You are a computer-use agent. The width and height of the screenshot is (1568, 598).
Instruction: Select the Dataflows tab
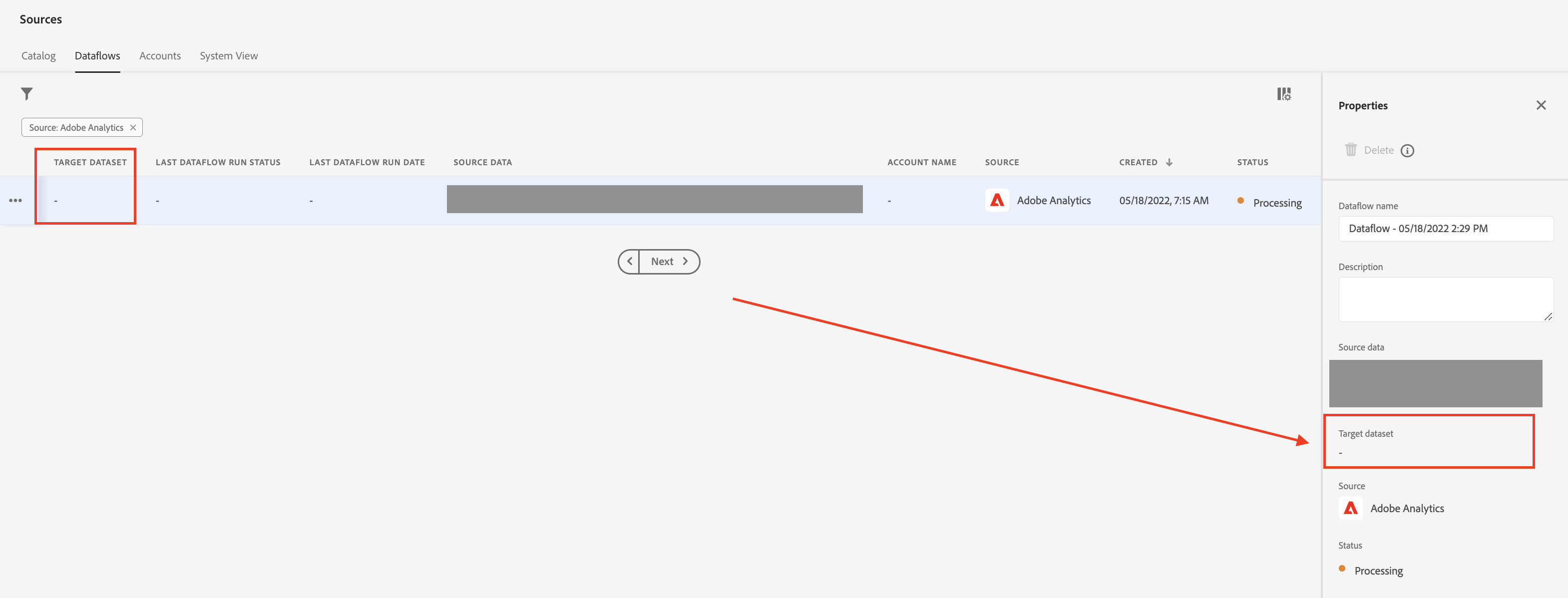tap(97, 56)
